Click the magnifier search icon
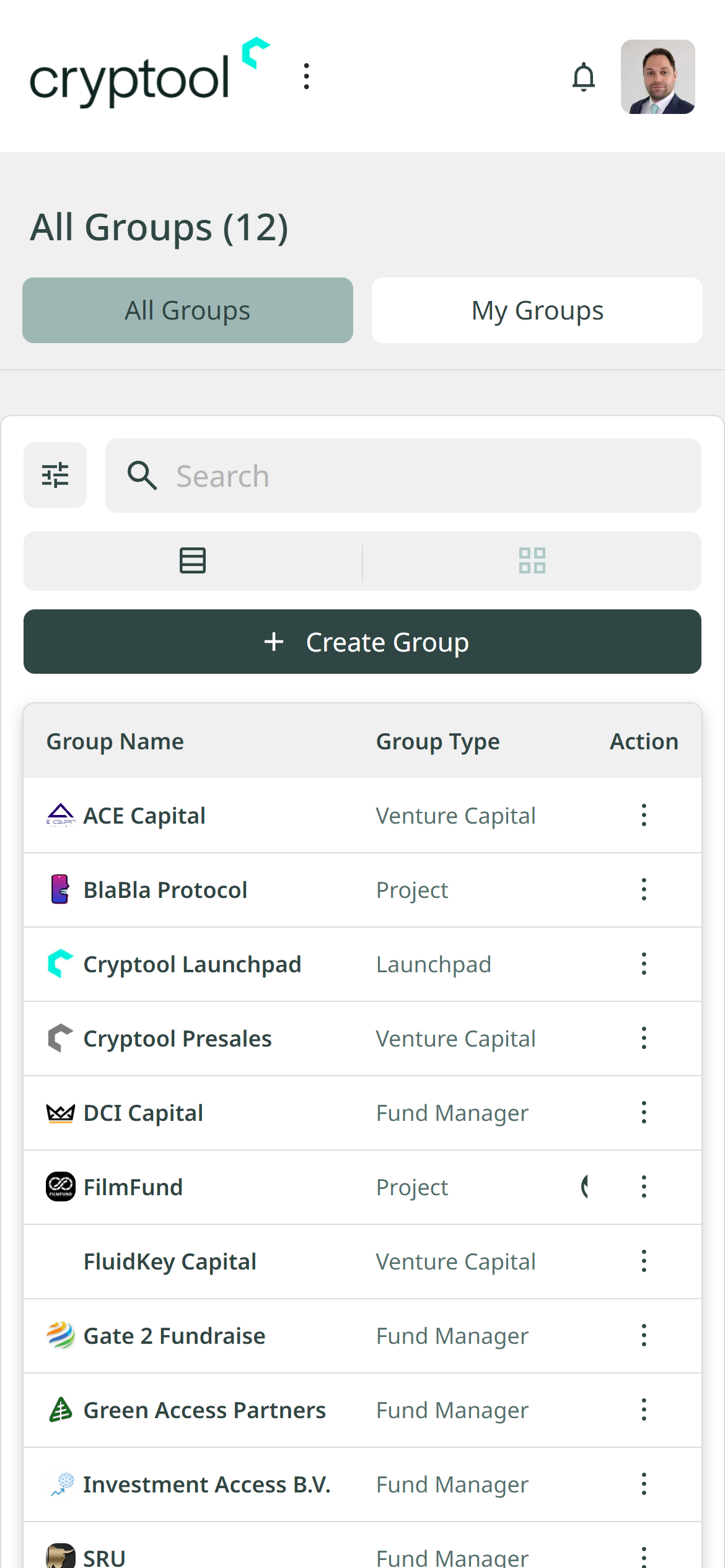 click(x=142, y=476)
